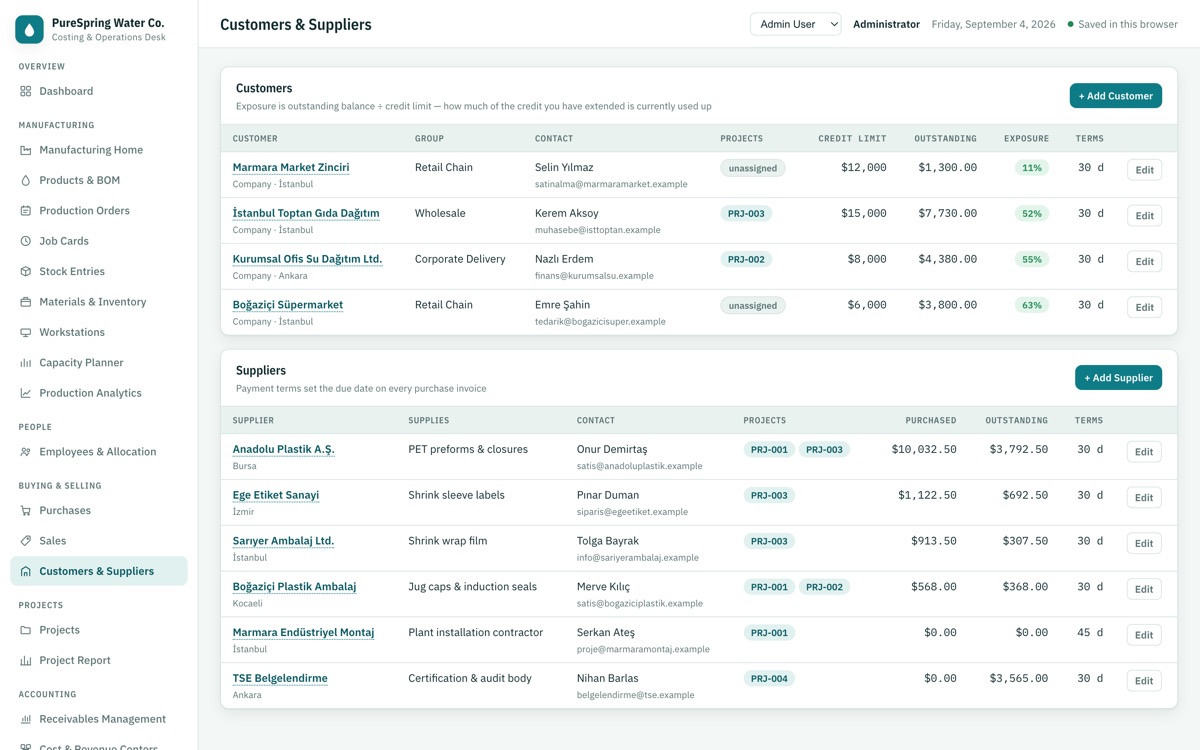Open Dashboard from the sidebar
The image size is (1200, 750).
point(99,91)
